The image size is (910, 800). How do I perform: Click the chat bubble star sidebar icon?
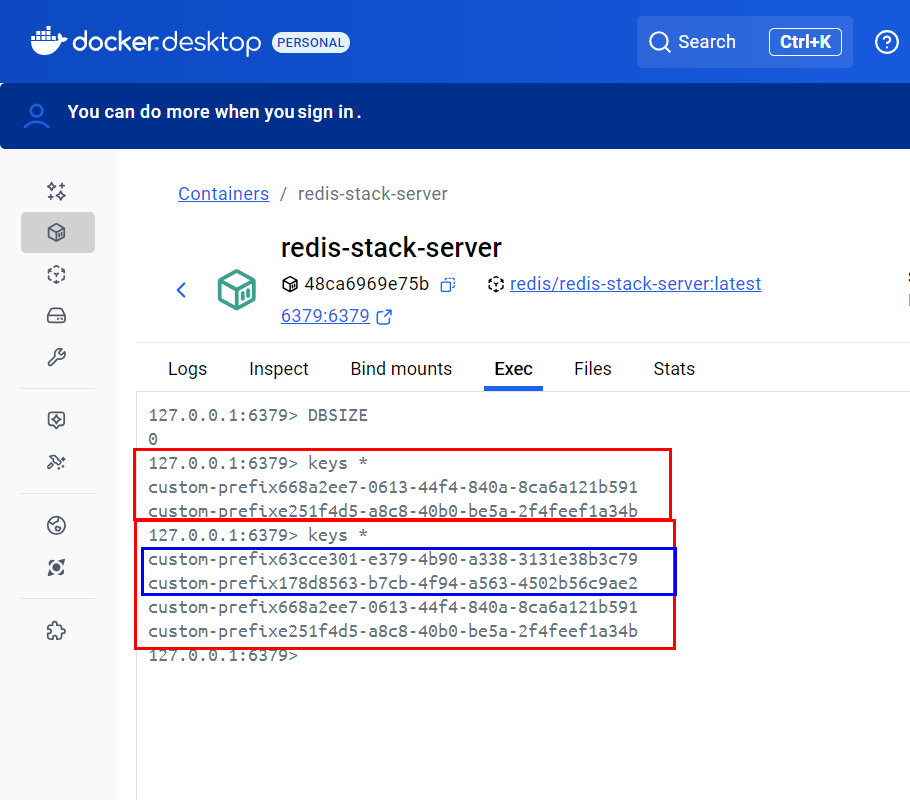[57, 420]
